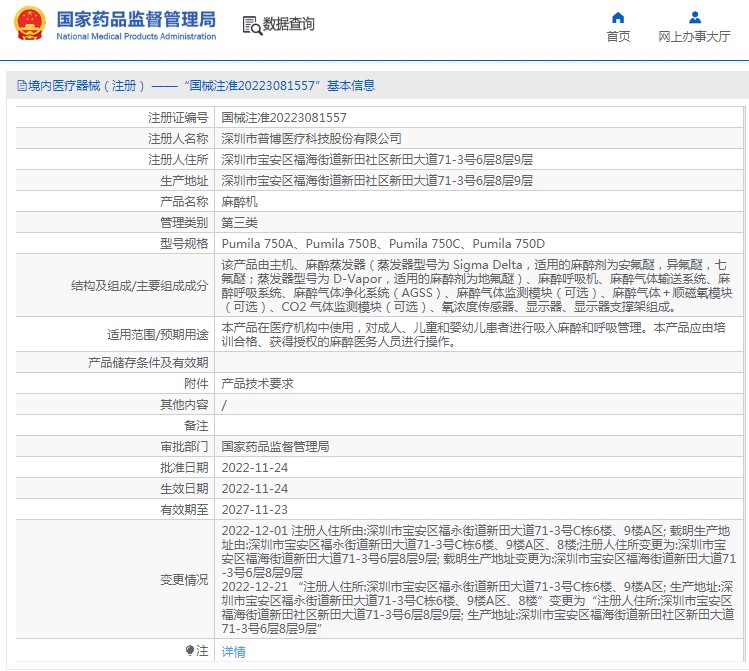The width and height of the screenshot is (749, 671).
Task: Click the 2022-12-21 change record text
Action: (x=478, y=607)
